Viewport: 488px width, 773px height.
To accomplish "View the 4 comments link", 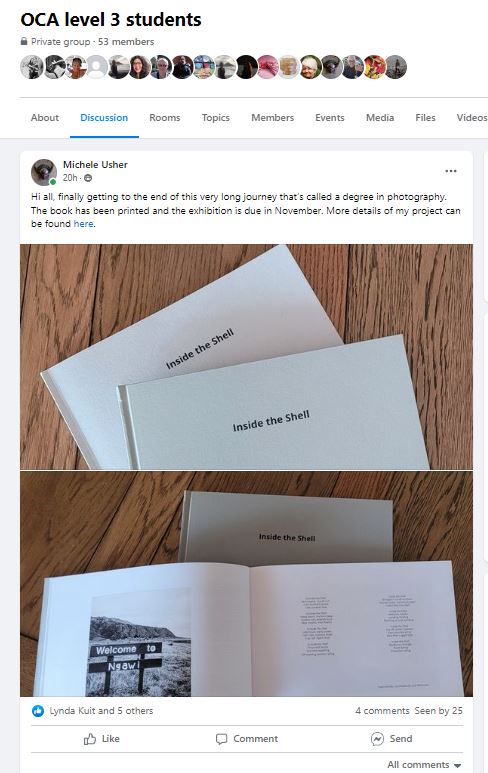I will (x=382, y=710).
